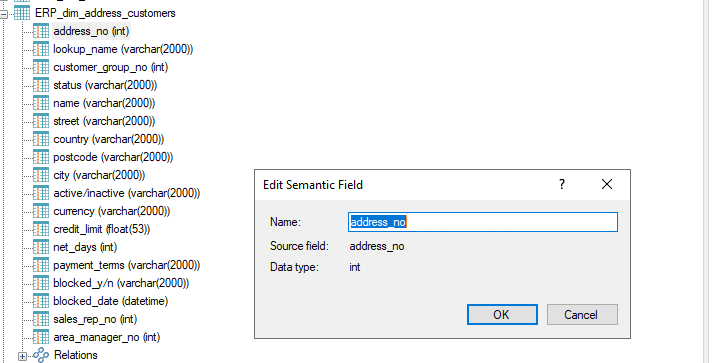This screenshot has width=722, height=363.
Task: Click the lookup_name field icon
Action: pos(41,49)
